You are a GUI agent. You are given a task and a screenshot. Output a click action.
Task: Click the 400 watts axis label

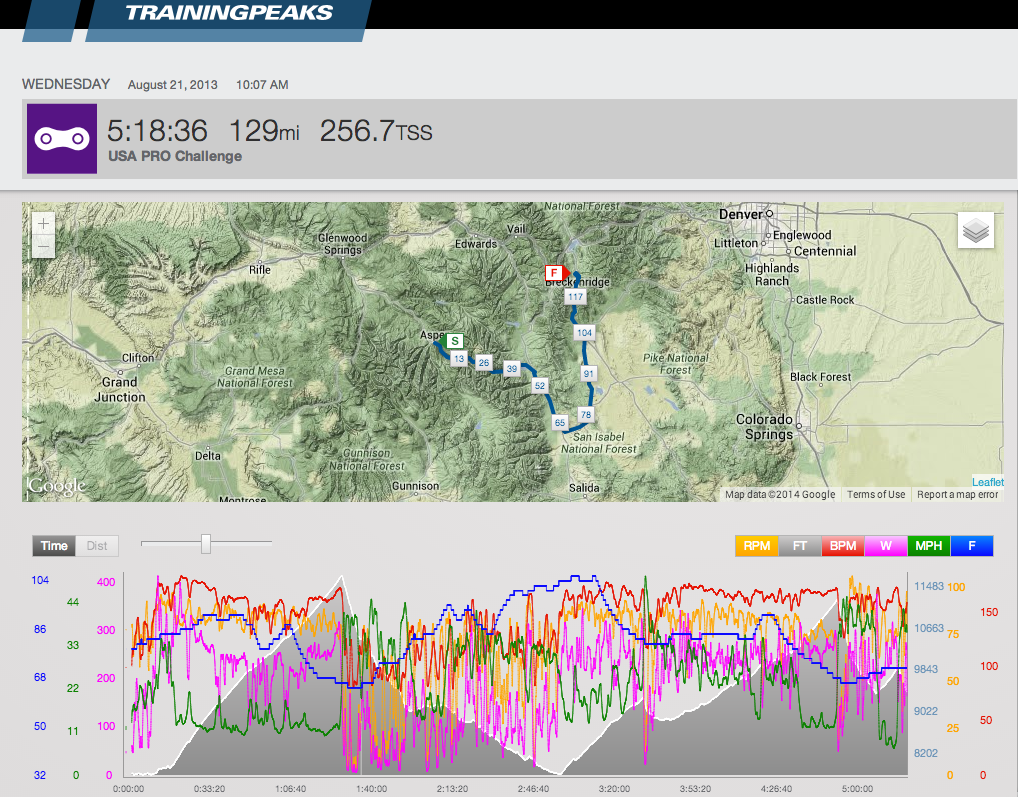106,582
